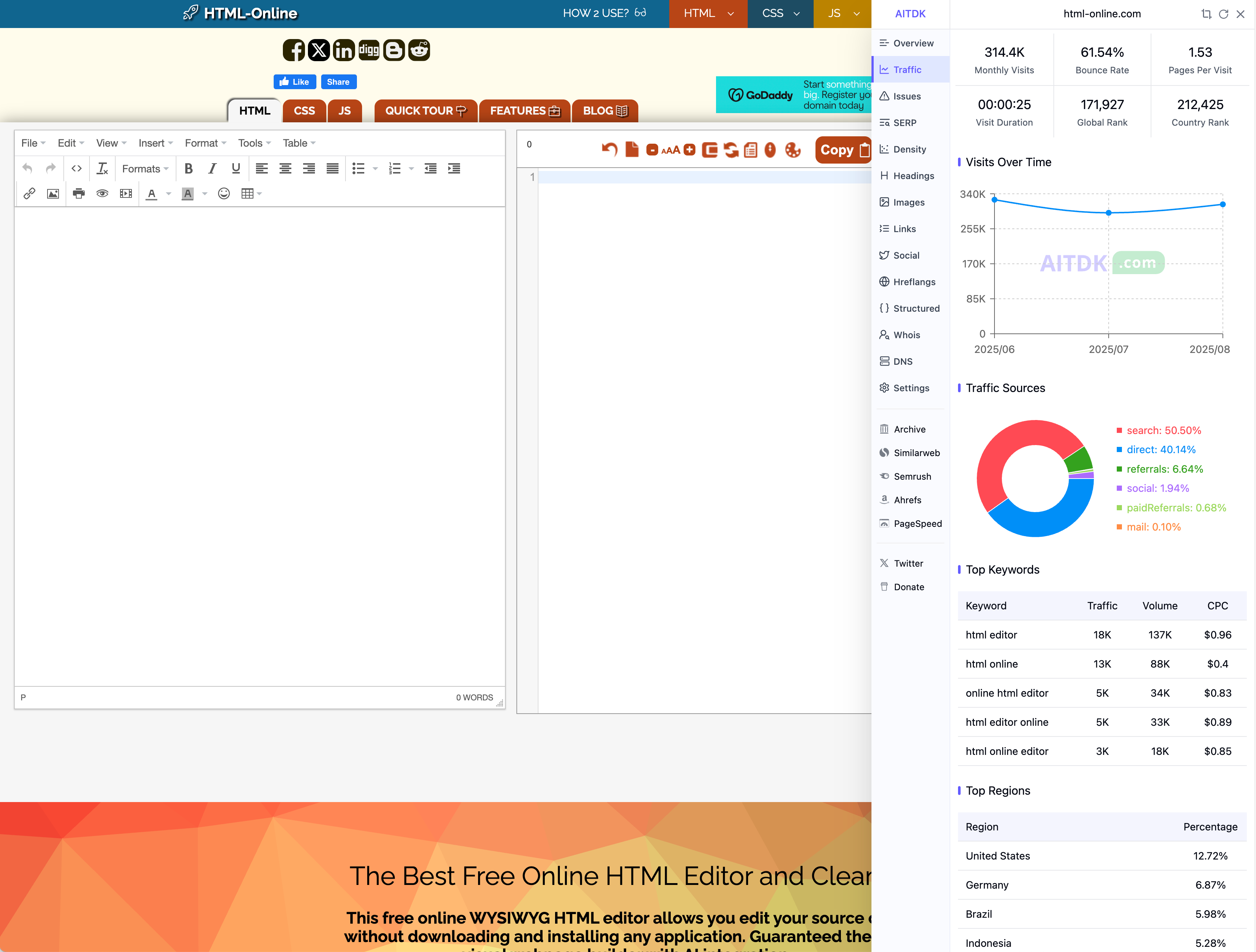1256x952 pixels.
Task: Click the Facebook Like button
Action: (x=295, y=82)
